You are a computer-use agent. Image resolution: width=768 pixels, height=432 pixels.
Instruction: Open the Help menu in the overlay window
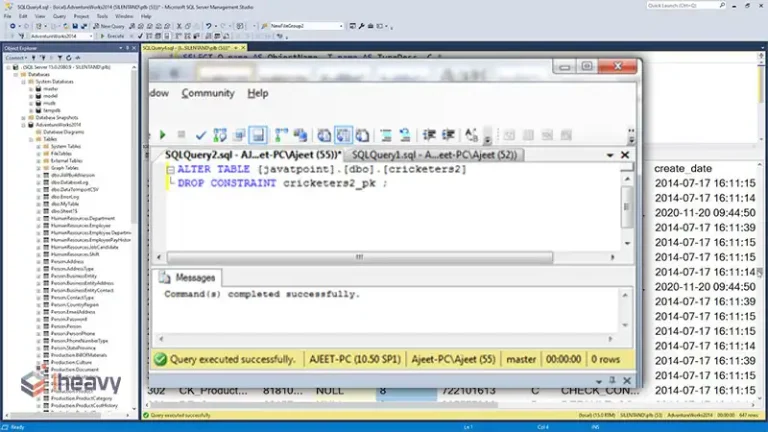coord(258,93)
